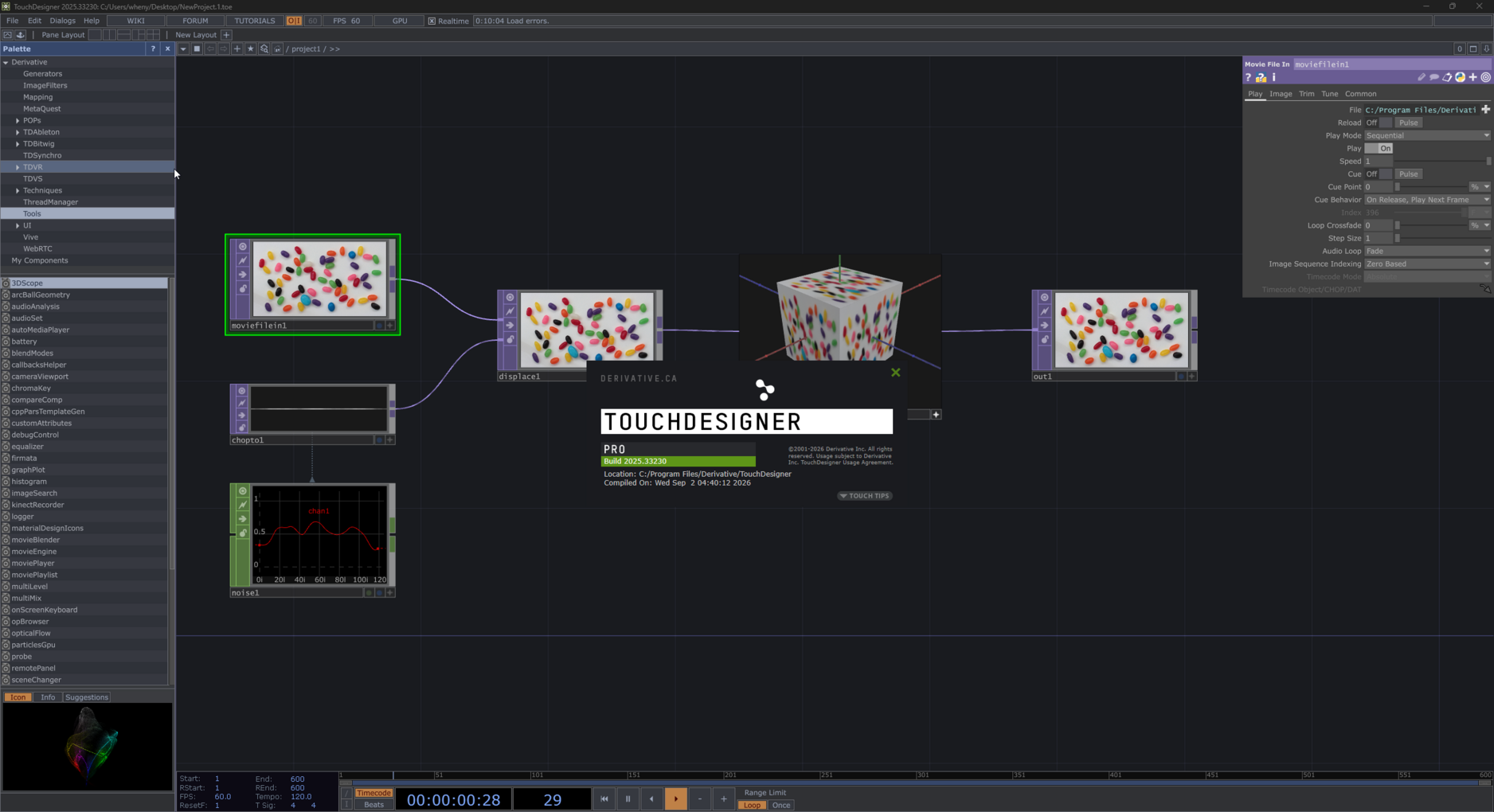
Task: Toggle the Play On switch
Action: coord(1379,148)
